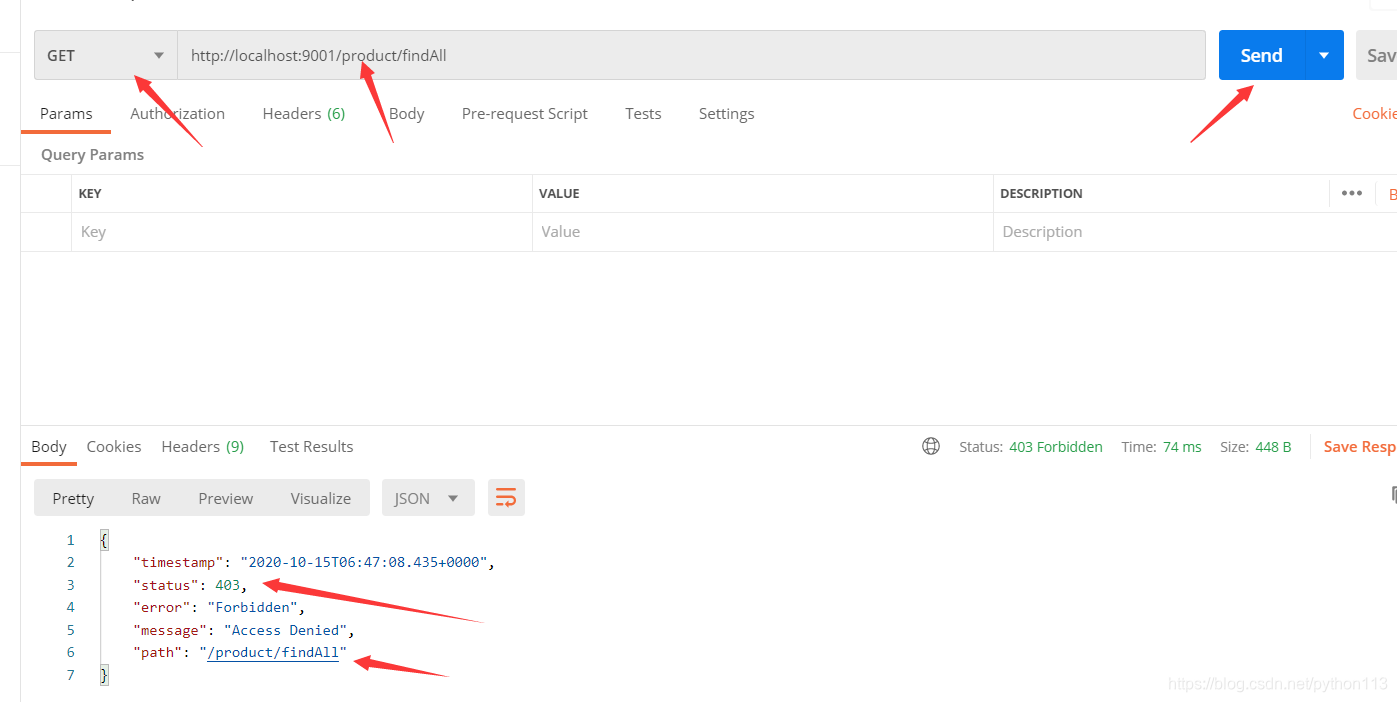The height and width of the screenshot is (702, 1397).
Task: Toggle the wrap lines icon
Action: (x=506, y=498)
